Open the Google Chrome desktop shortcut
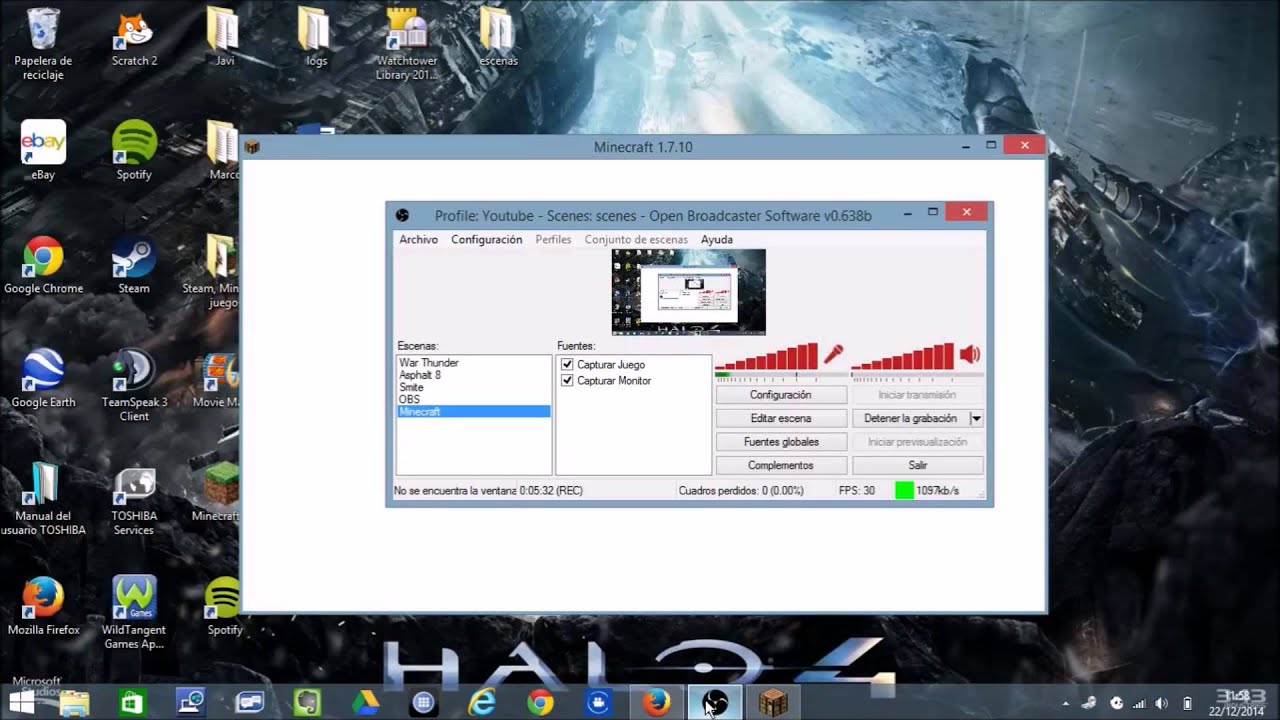Image resolution: width=1280 pixels, height=720 pixels. [x=43, y=265]
